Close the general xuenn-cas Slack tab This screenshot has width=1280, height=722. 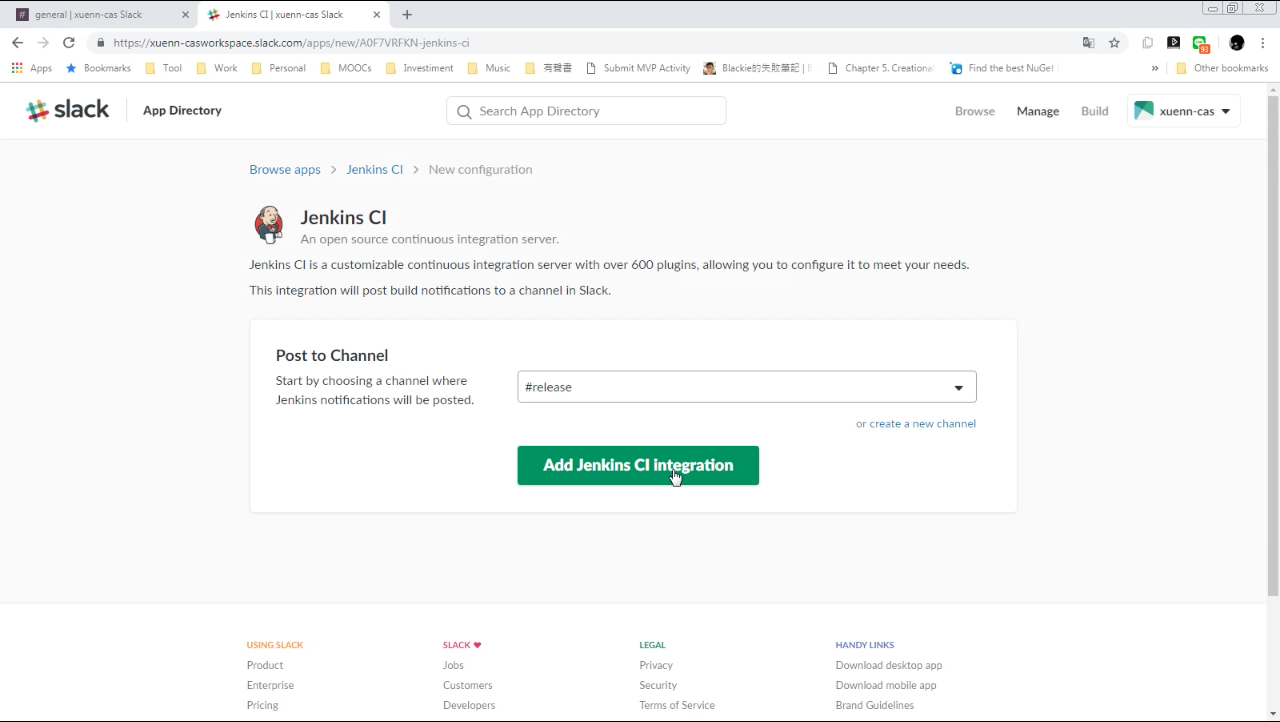click(185, 15)
